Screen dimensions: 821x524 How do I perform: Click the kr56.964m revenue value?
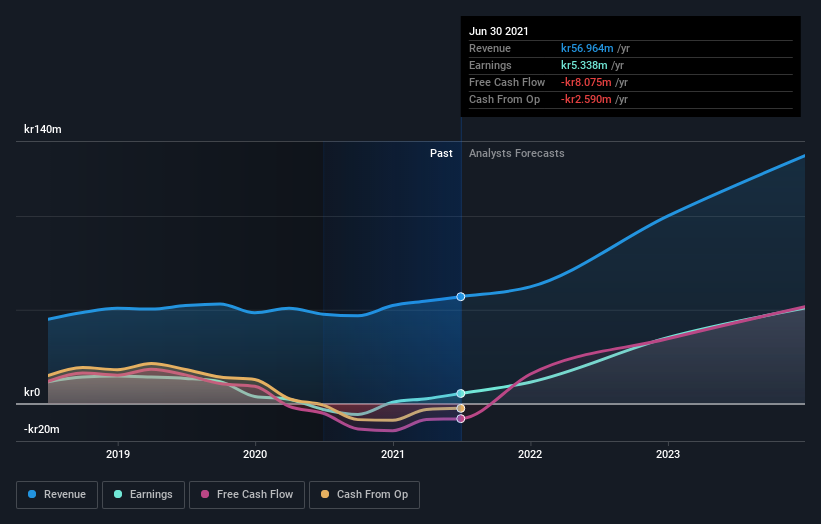pyautogui.click(x=587, y=48)
